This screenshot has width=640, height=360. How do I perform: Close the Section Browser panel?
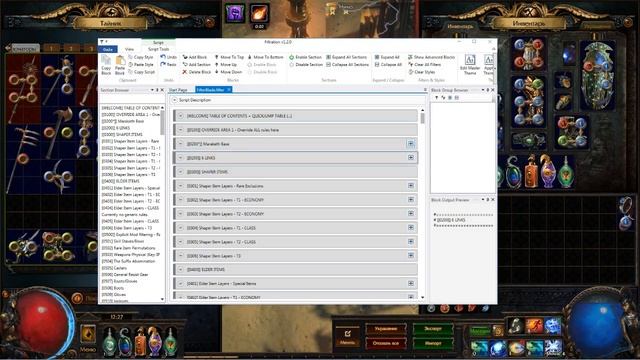pos(162,90)
